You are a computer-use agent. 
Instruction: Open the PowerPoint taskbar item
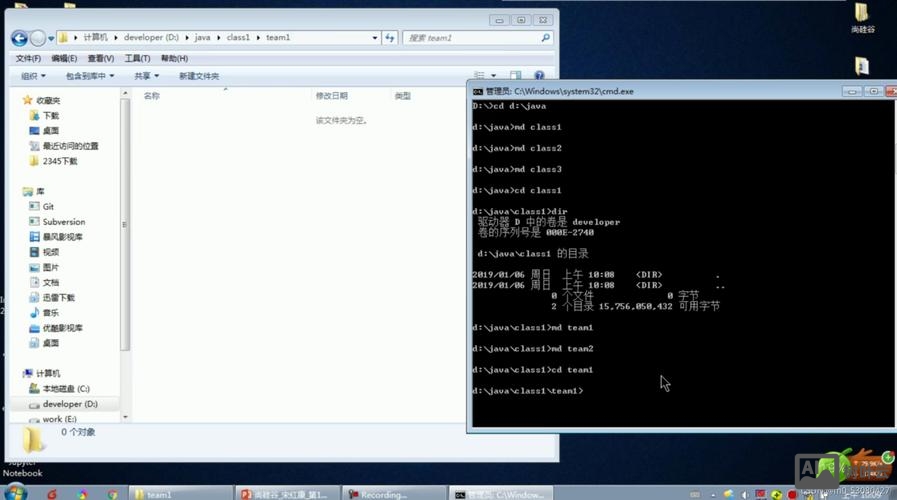[285, 494]
